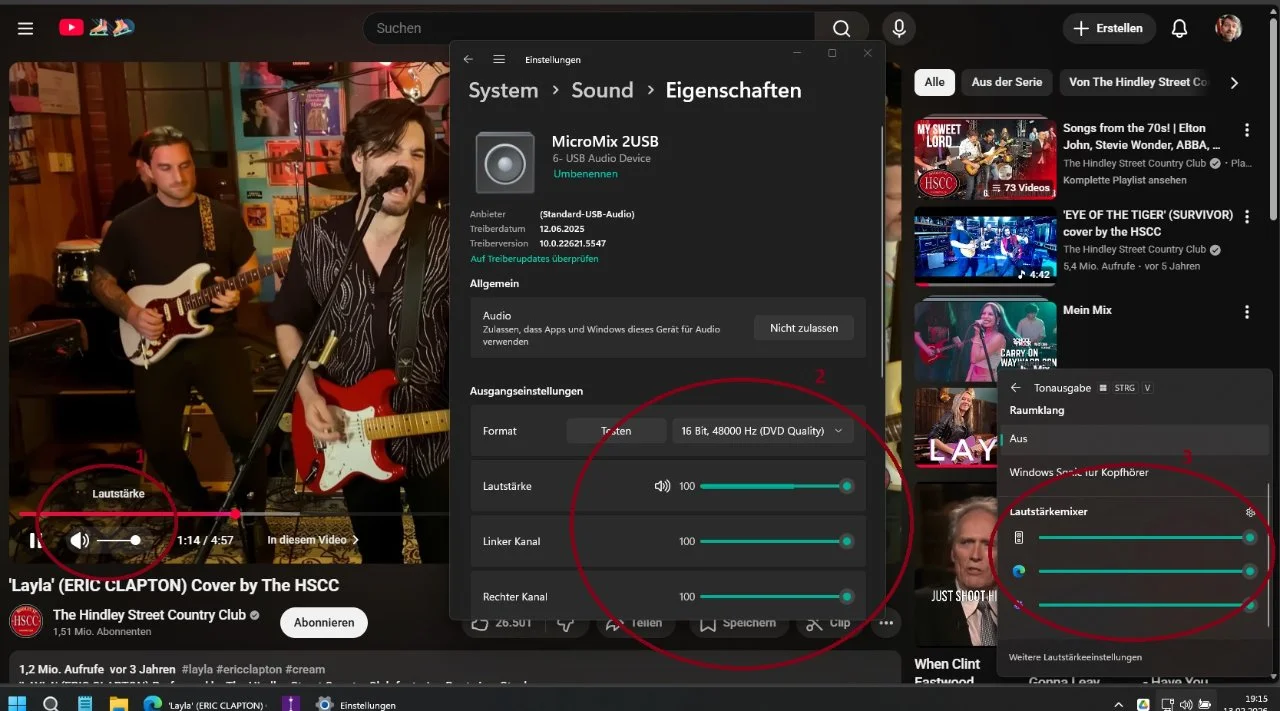The image size is (1280, 711).
Task: Click the search magnifier button on YouTube
Action: (x=841, y=29)
